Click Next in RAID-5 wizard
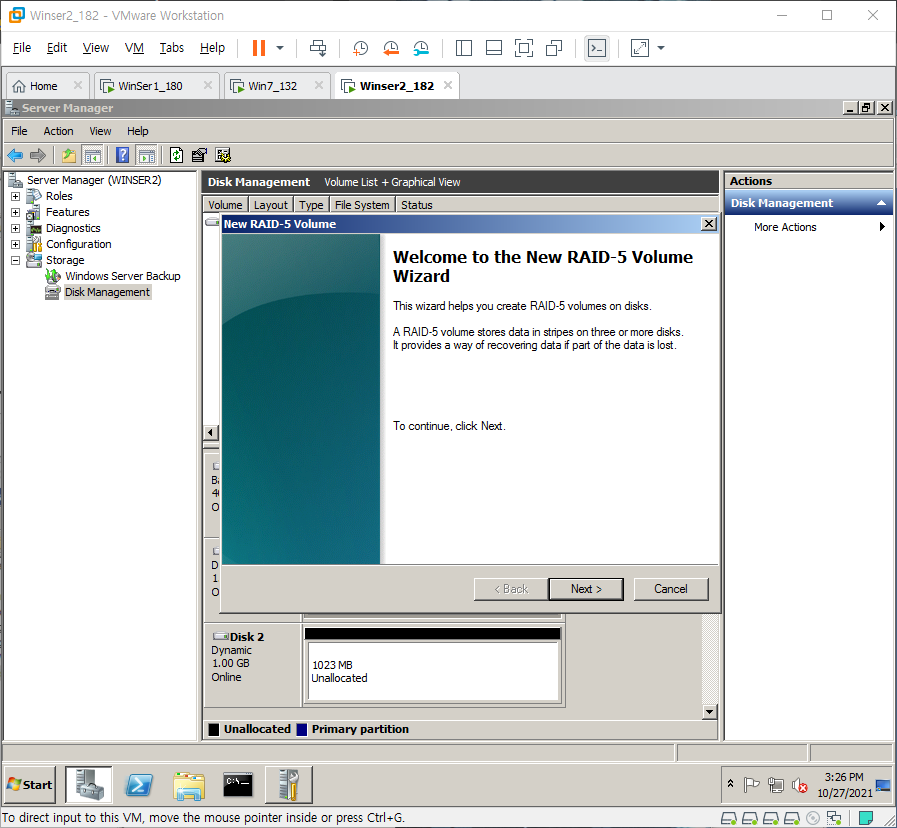Screen dimensions: 897x828 [x=586, y=589]
